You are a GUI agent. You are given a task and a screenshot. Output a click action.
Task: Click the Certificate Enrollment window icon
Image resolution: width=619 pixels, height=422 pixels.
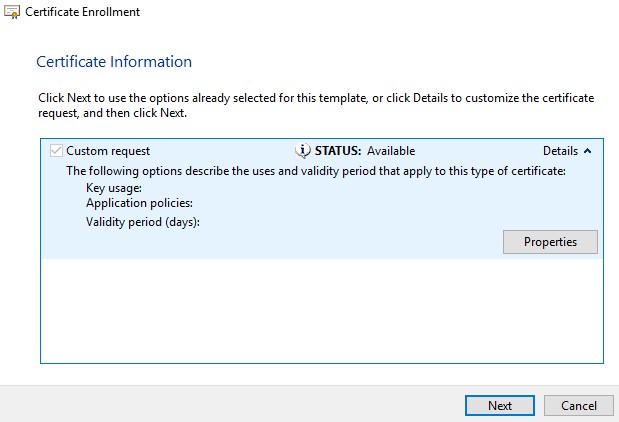11,12
